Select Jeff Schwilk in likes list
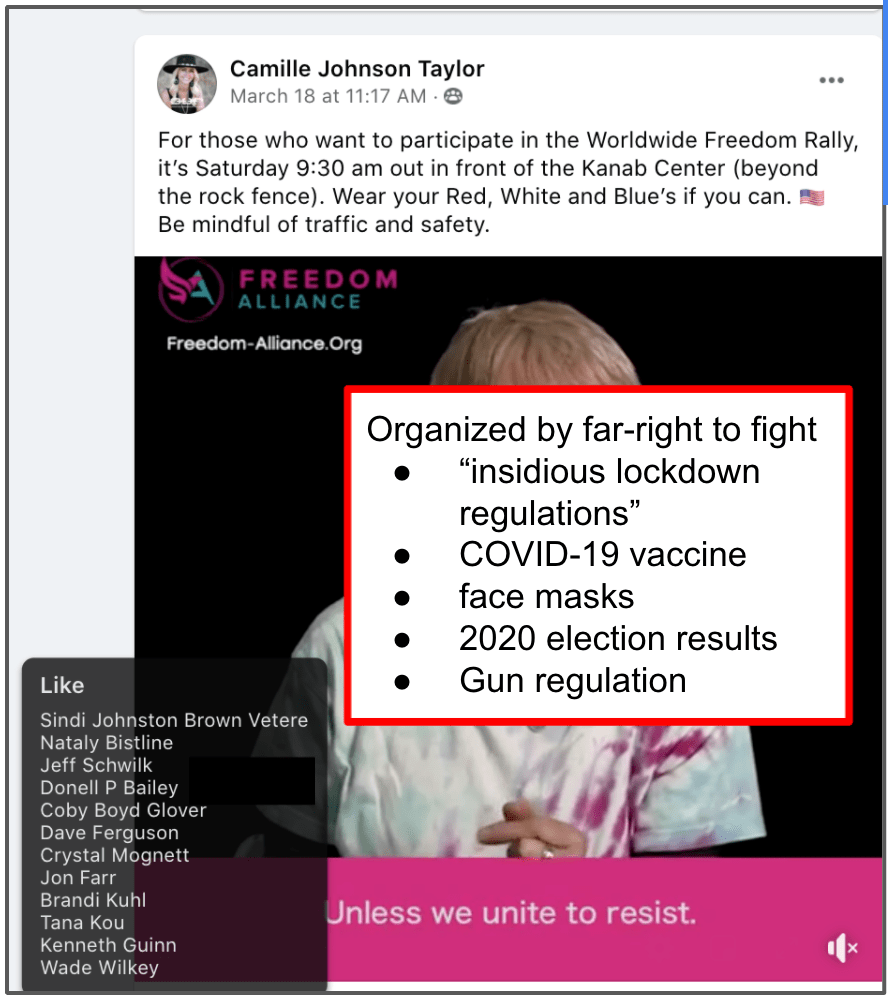This screenshot has width=888, height=1000. click(x=96, y=765)
